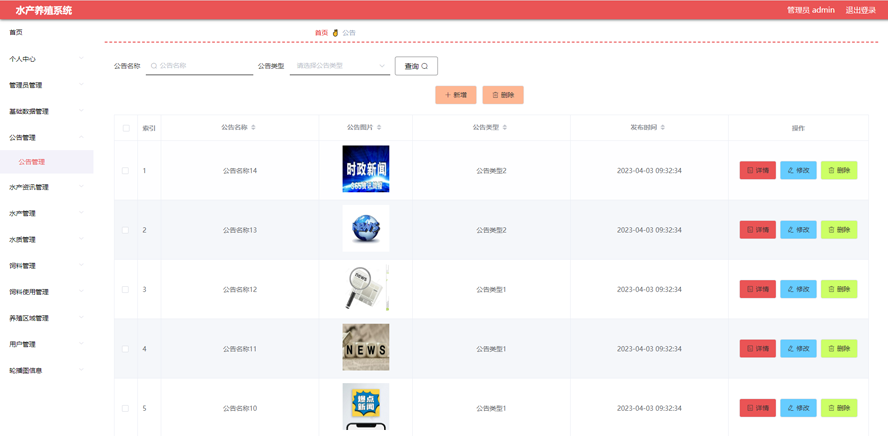
Task: Check the checkbox for row 公告名称10
Action: point(126,408)
